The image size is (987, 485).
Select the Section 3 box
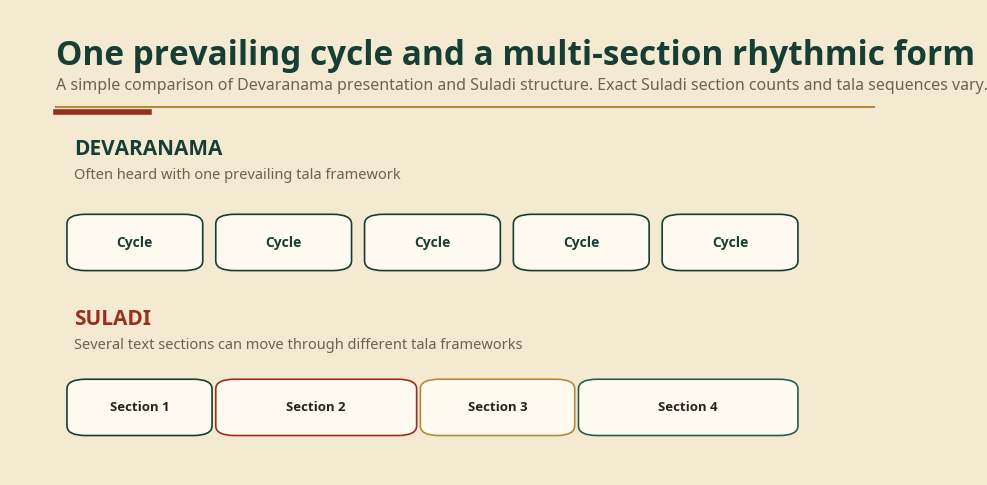click(x=497, y=407)
